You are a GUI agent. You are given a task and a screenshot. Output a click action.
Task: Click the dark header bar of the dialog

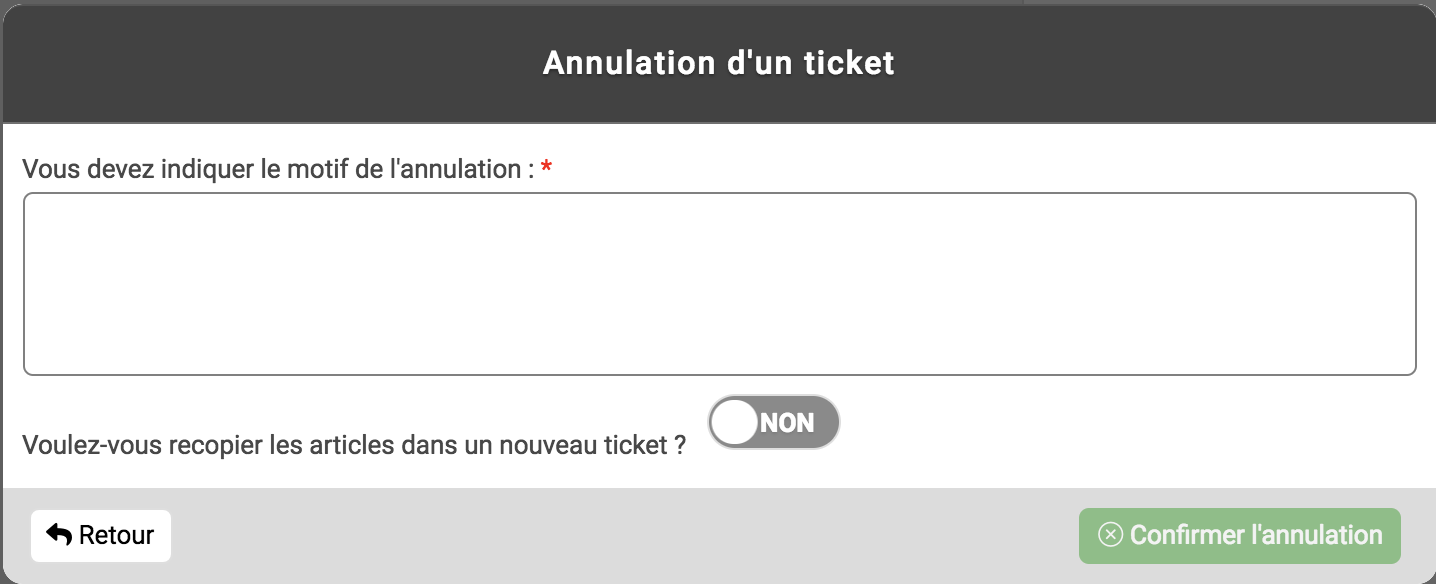(x=718, y=63)
